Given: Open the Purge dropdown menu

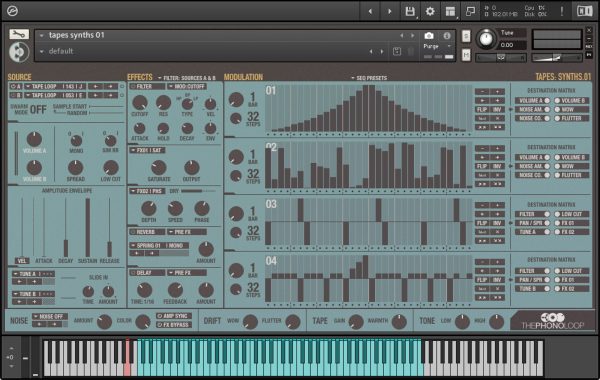Looking at the screenshot, I should [x=438, y=46].
